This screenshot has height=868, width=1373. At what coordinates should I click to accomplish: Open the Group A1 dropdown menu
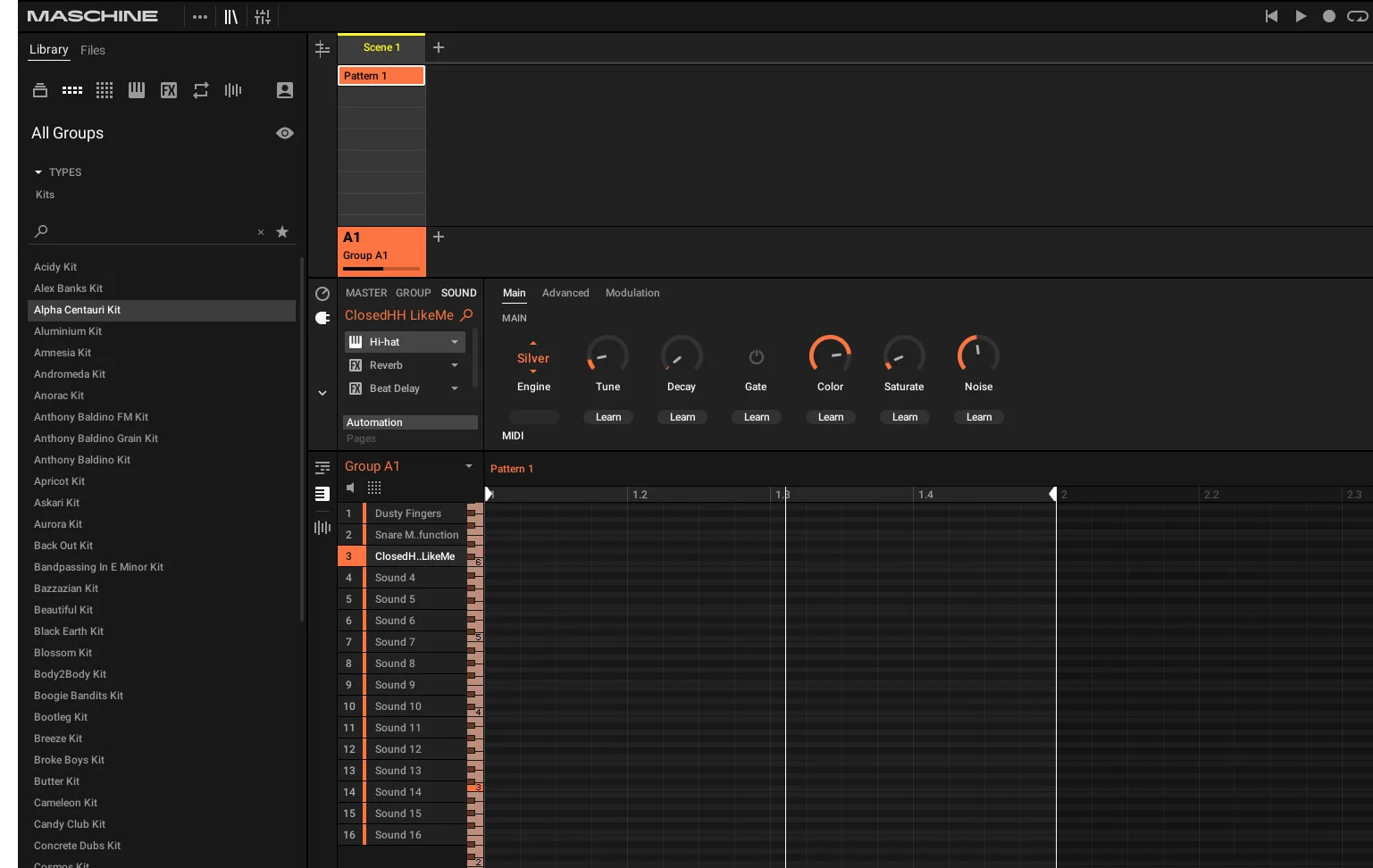coord(468,466)
